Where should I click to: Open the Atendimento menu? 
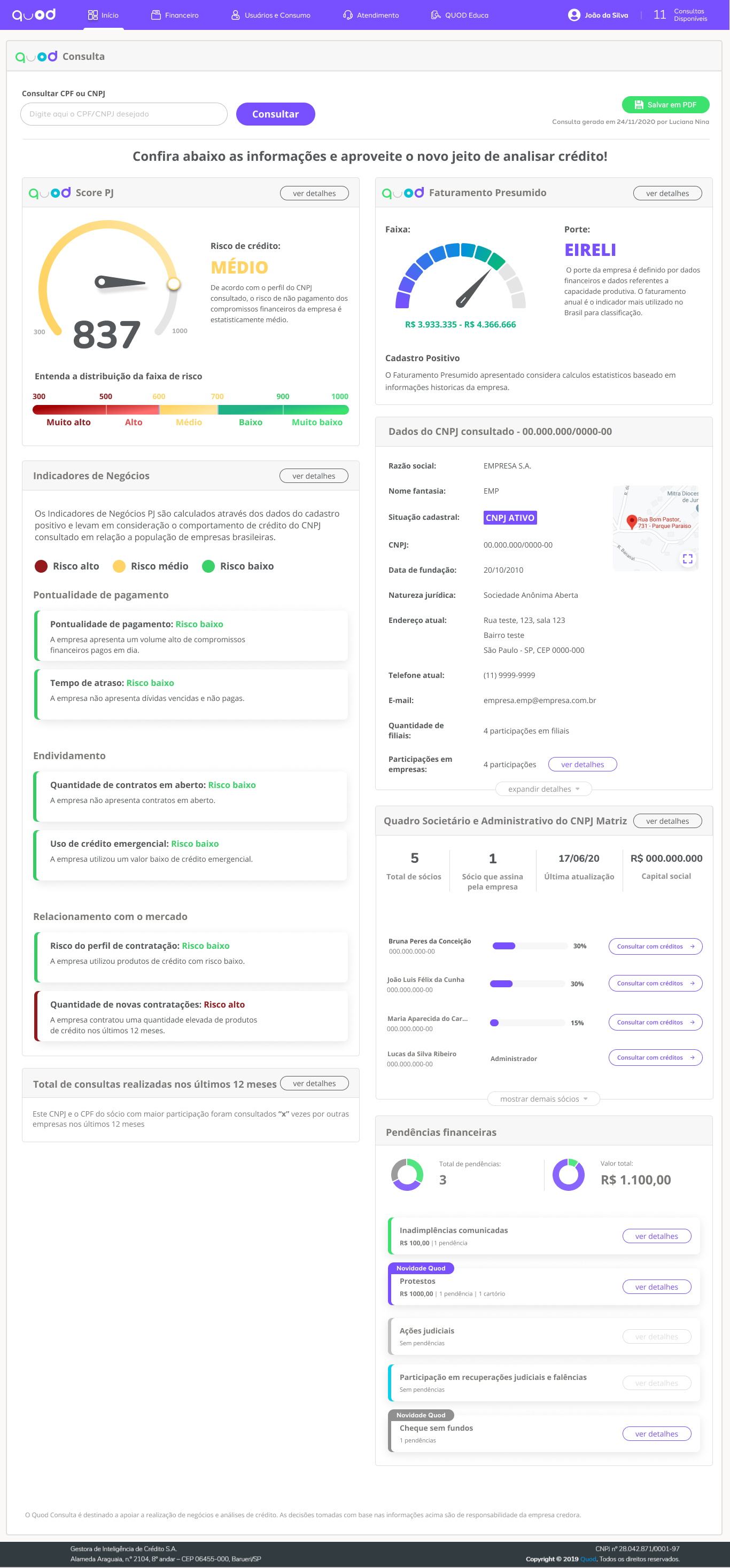tap(371, 14)
